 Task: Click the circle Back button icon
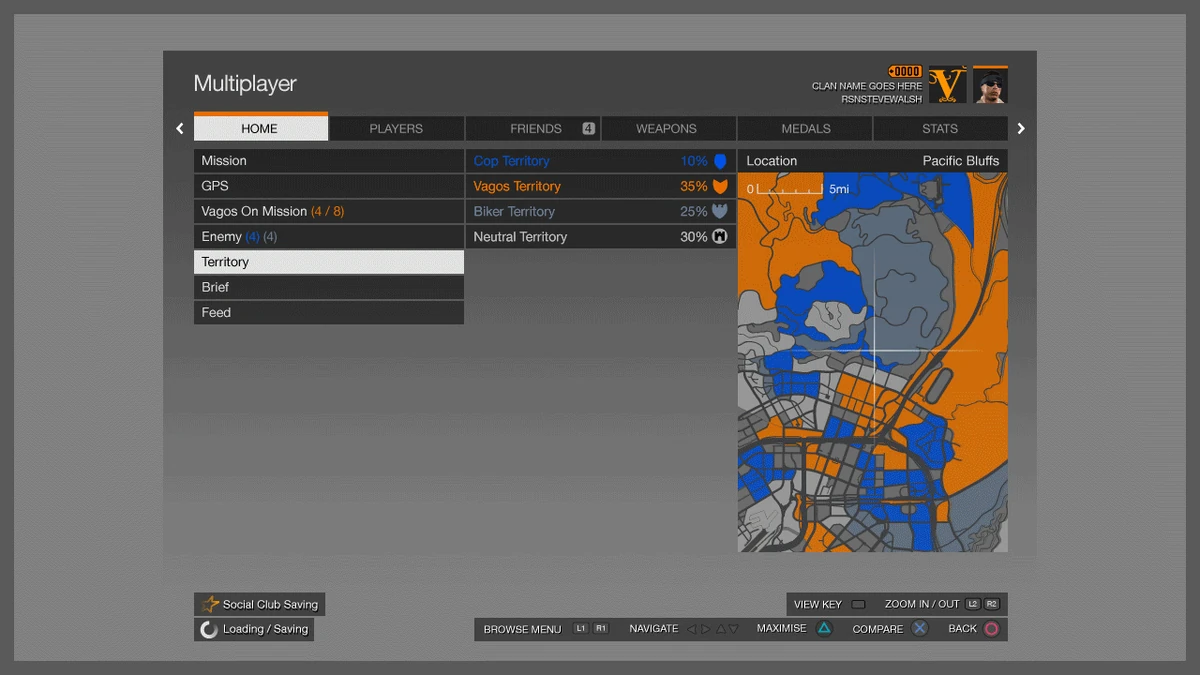tap(990, 628)
